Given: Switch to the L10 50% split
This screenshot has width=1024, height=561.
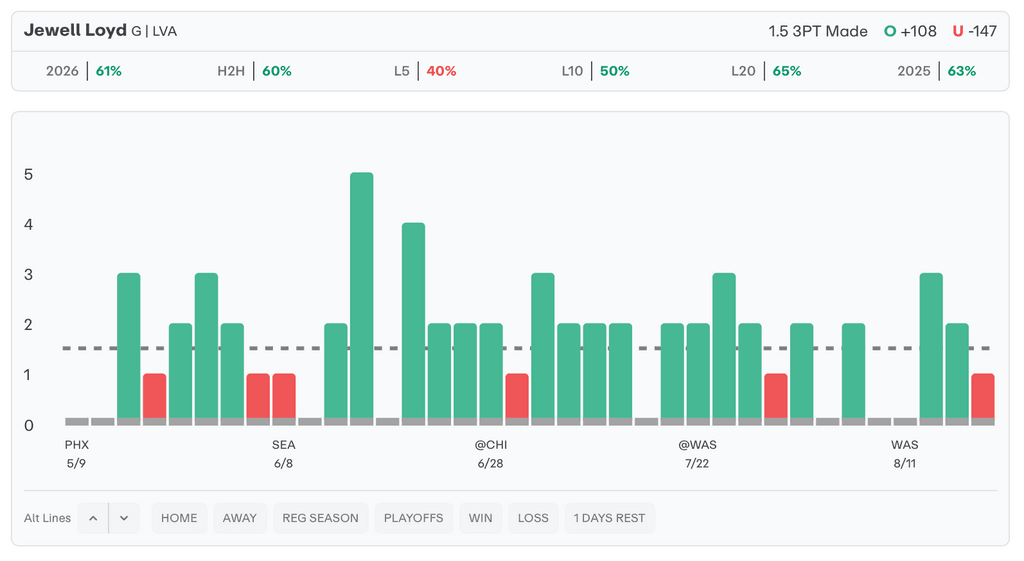Looking at the screenshot, I should click(x=595, y=71).
